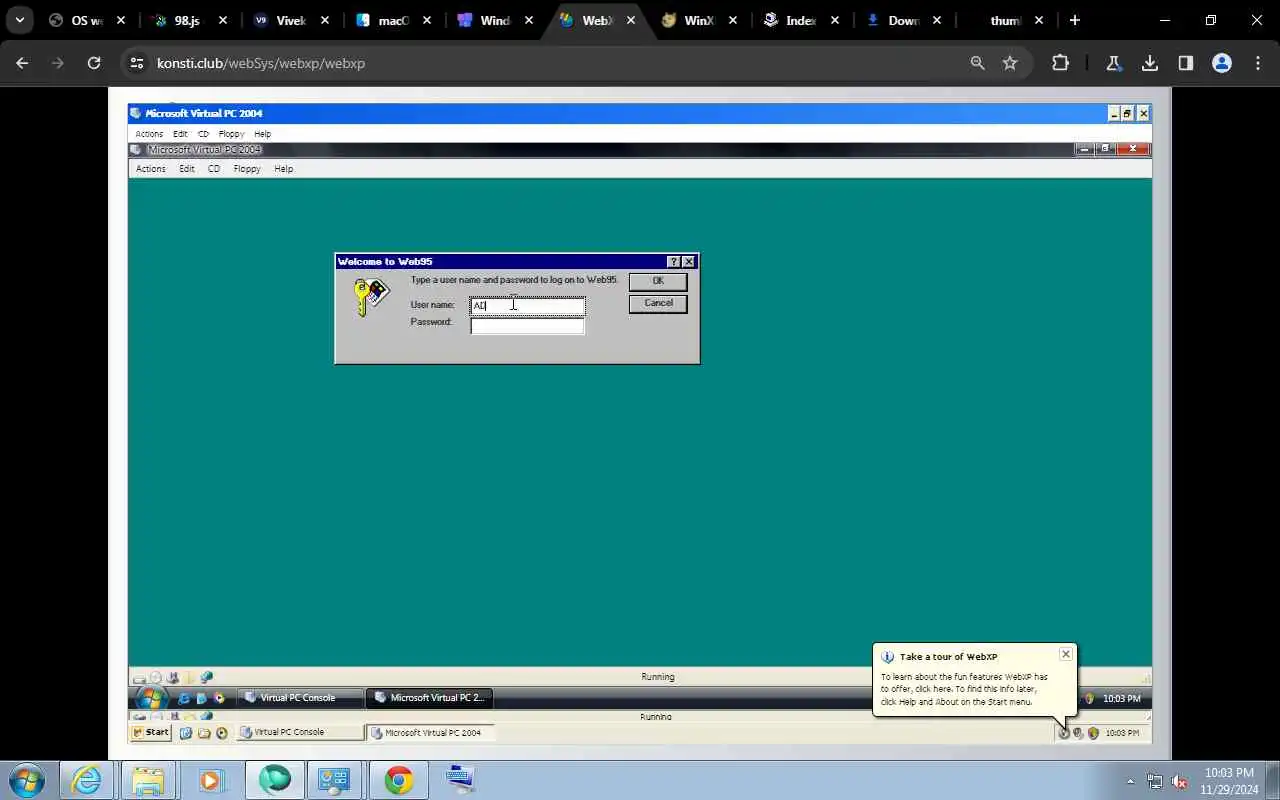Screen dimensions: 1280x800
Task: Launch Internet Explorer from Windows taskbar
Action: tap(86, 780)
